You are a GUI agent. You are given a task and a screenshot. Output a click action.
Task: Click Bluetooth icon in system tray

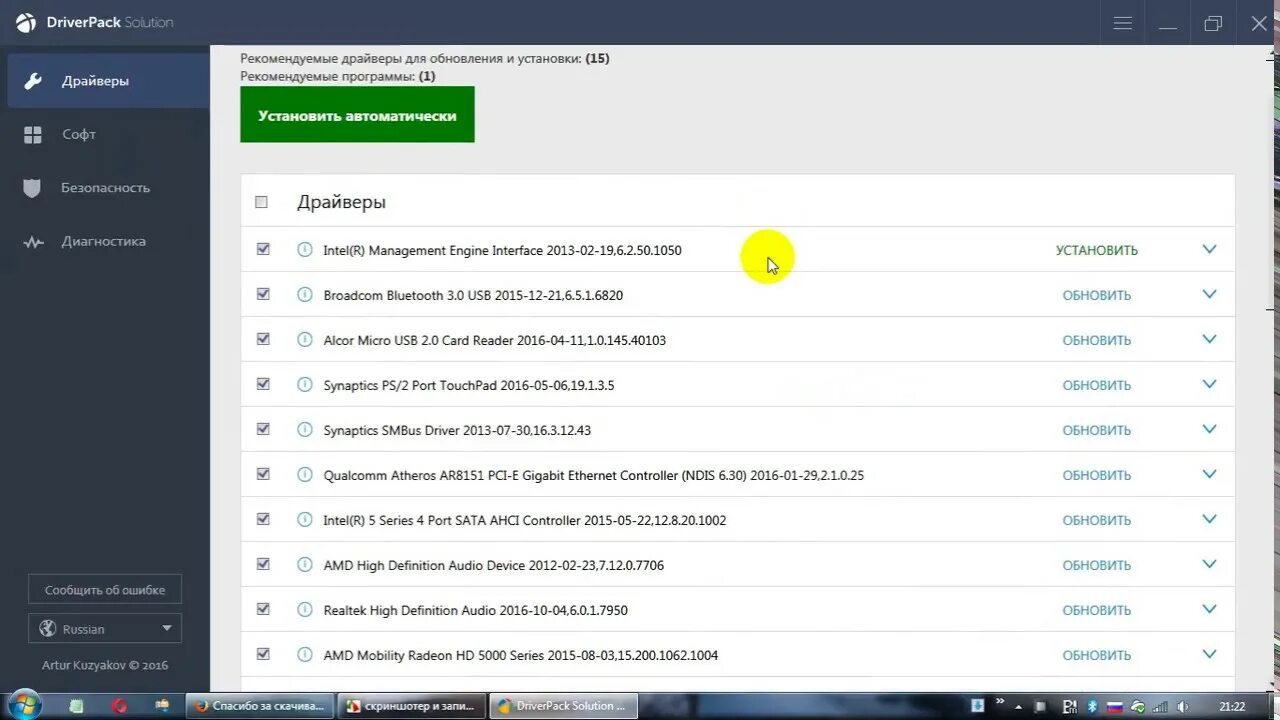coord(1093,706)
